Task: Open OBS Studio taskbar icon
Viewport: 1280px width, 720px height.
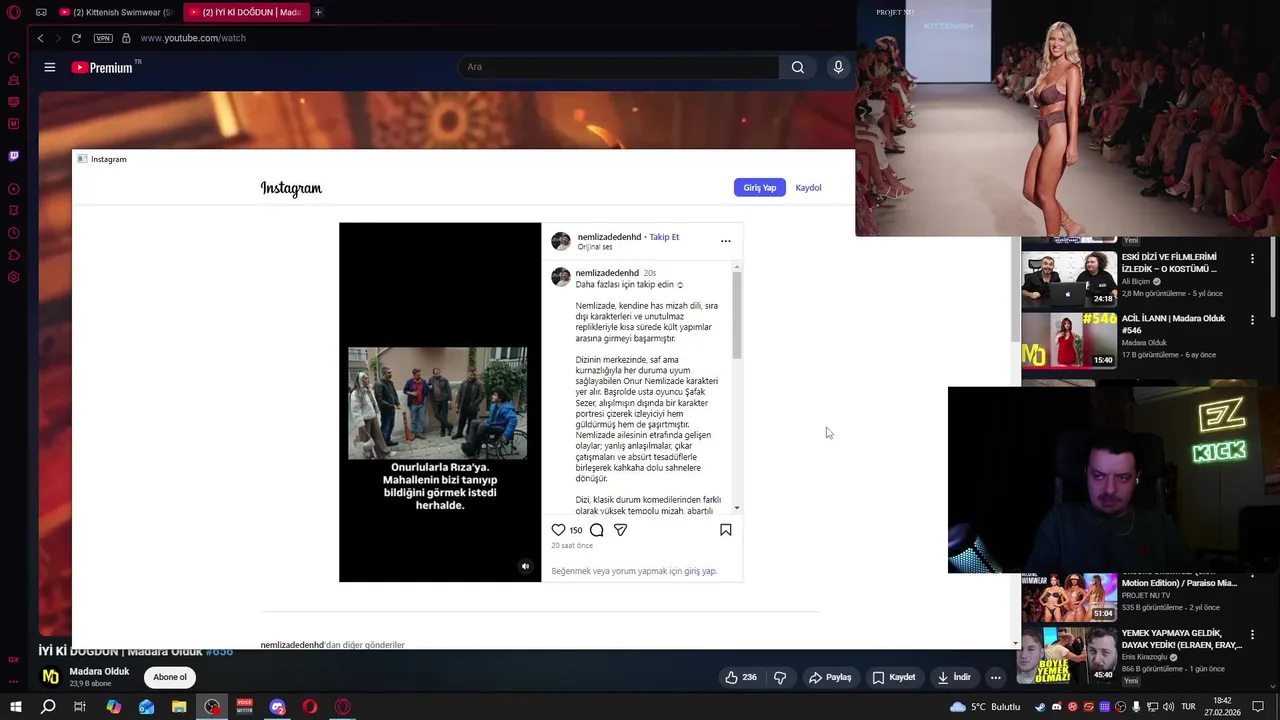Action: (212, 707)
